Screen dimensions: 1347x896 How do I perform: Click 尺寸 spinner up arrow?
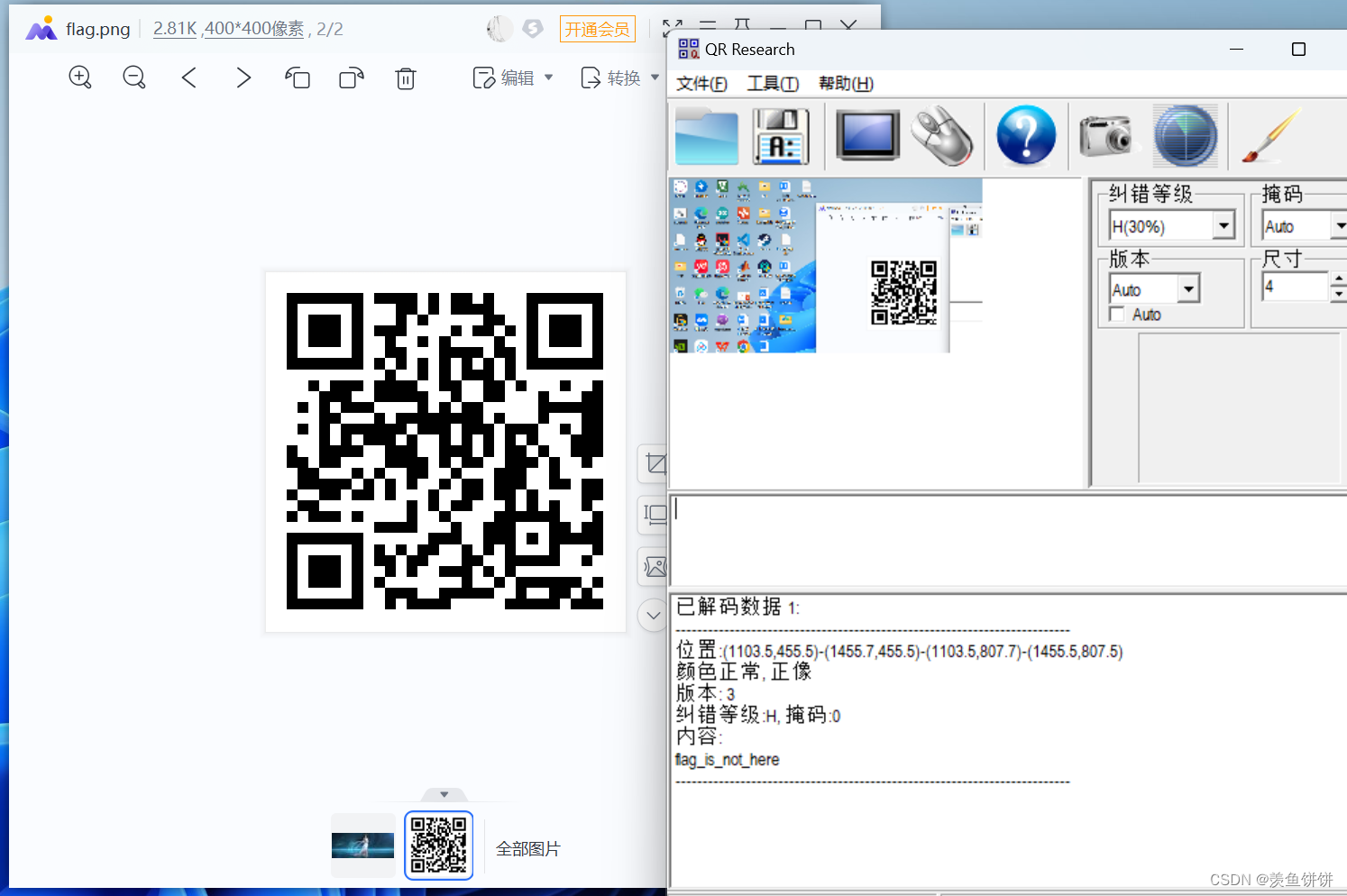(x=1338, y=280)
